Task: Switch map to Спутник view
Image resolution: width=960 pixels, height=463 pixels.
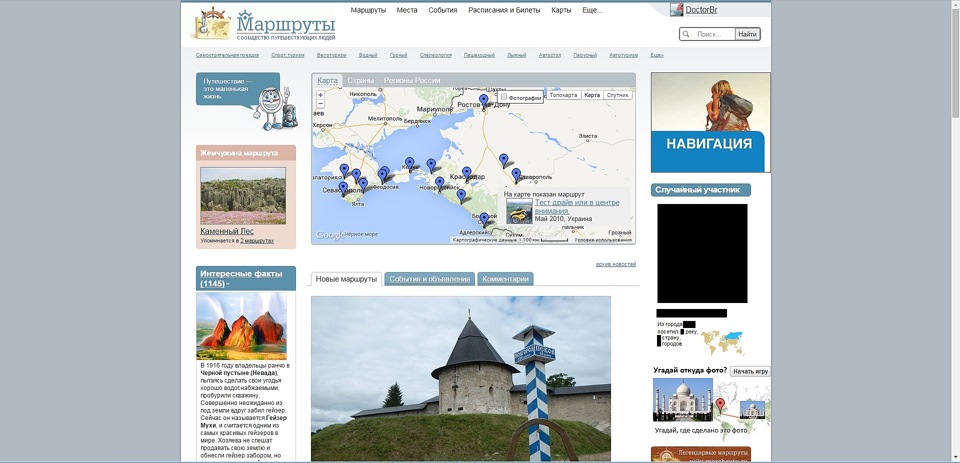Action: (x=617, y=96)
